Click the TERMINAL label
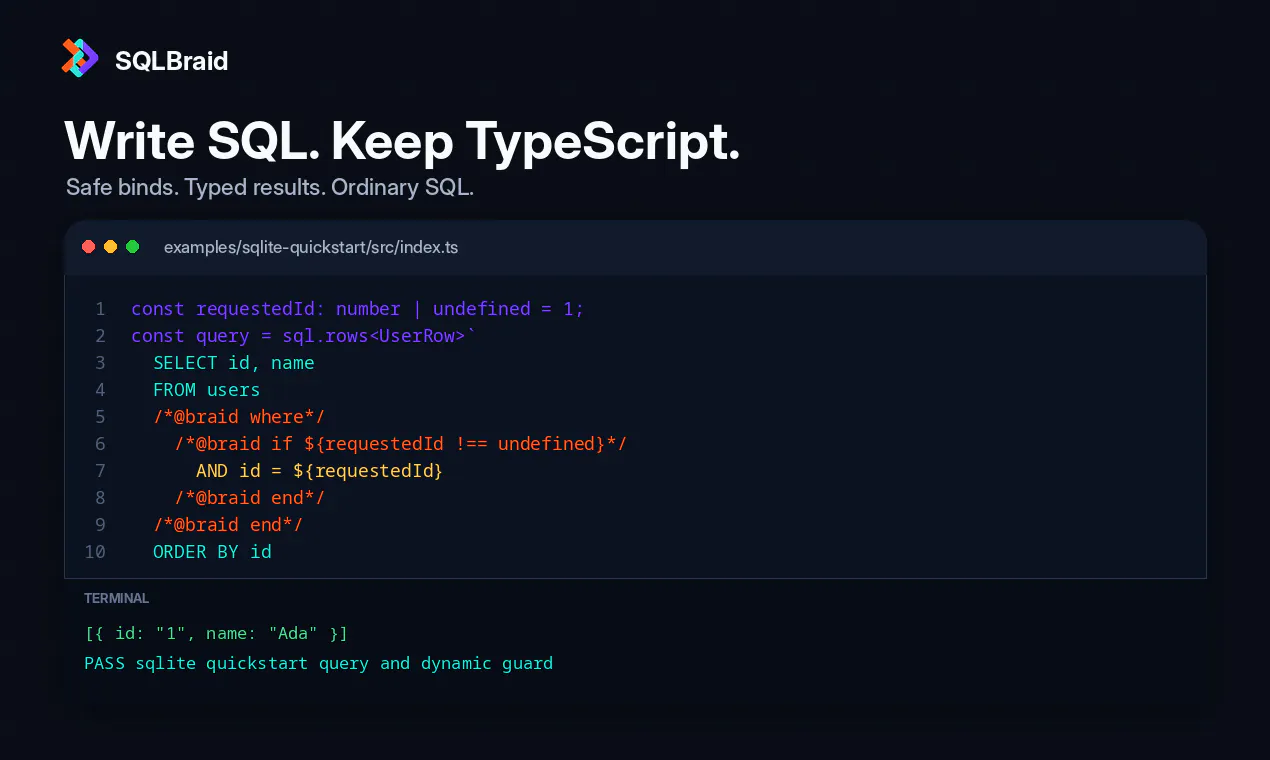Image resolution: width=1270 pixels, height=760 pixels. (117, 598)
